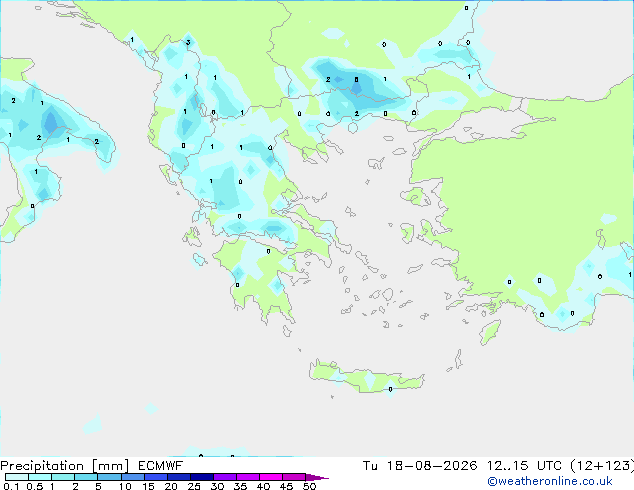This screenshot has width=634, height=490.
Task: Click the "Precipitation" title text
Action: (x=42, y=466)
